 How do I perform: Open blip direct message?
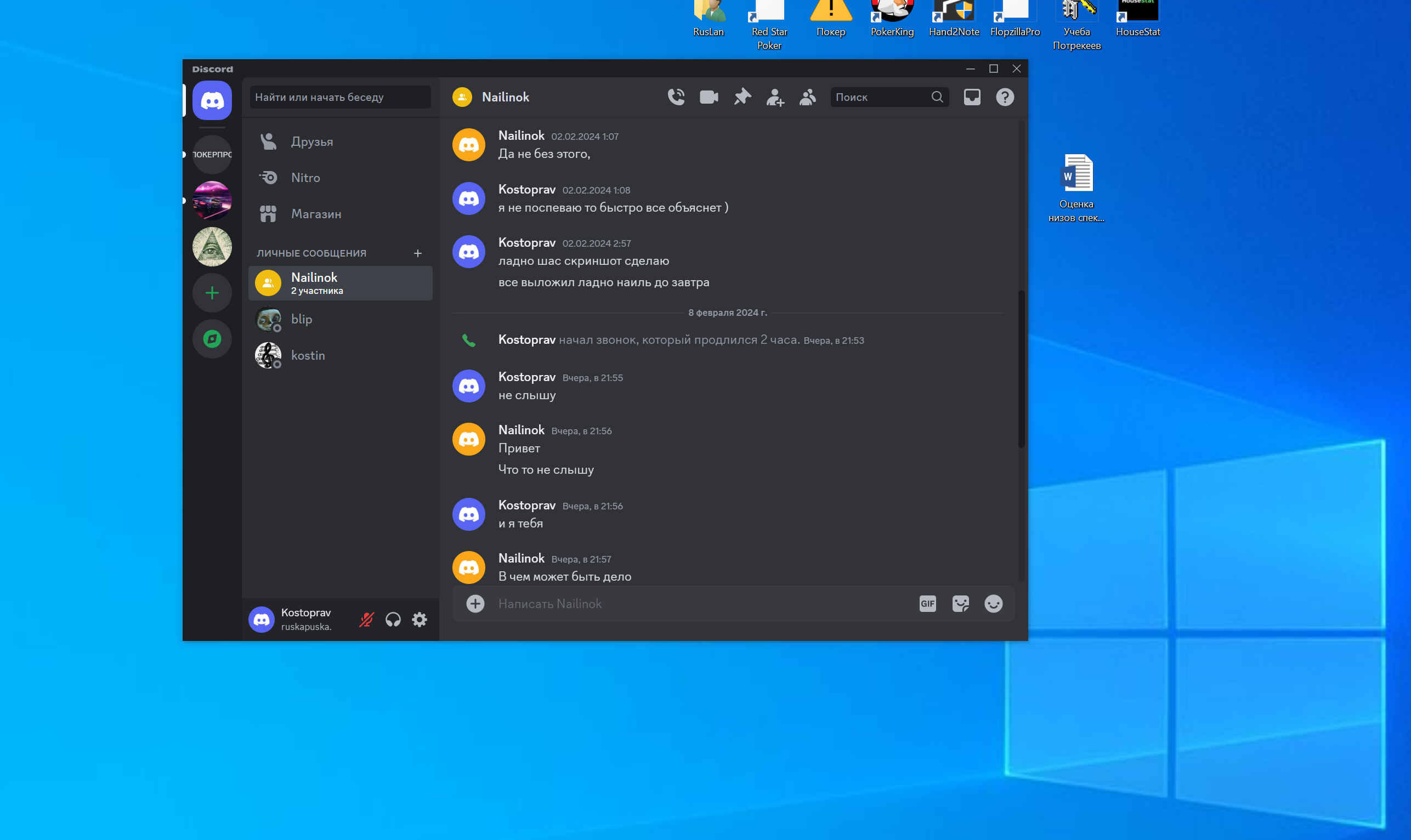(x=339, y=319)
